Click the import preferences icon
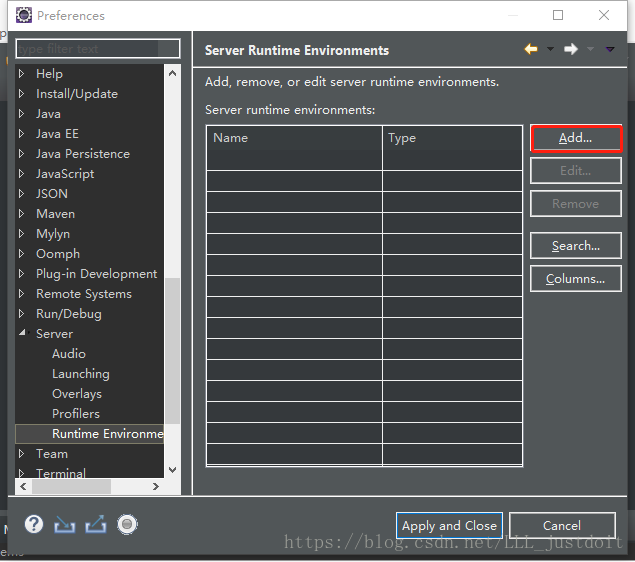Image resolution: width=635 pixels, height=562 pixels. click(x=65, y=524)
